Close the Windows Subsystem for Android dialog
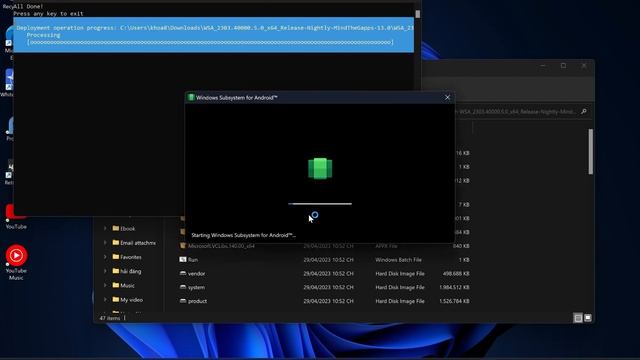Screen dimensions: 640x360 pos(447,98)
